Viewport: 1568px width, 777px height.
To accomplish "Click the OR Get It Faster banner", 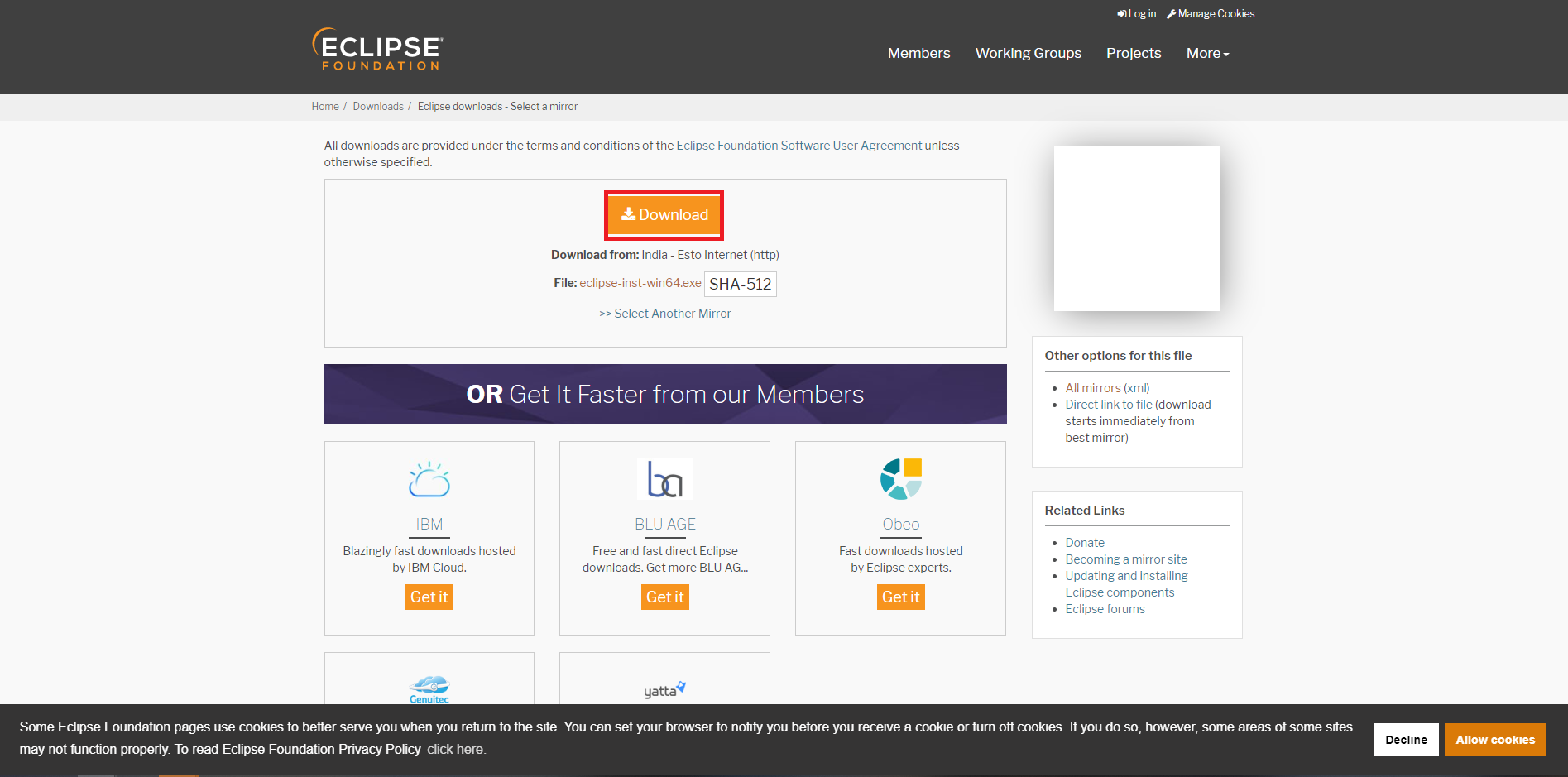I will pos(665,395).
